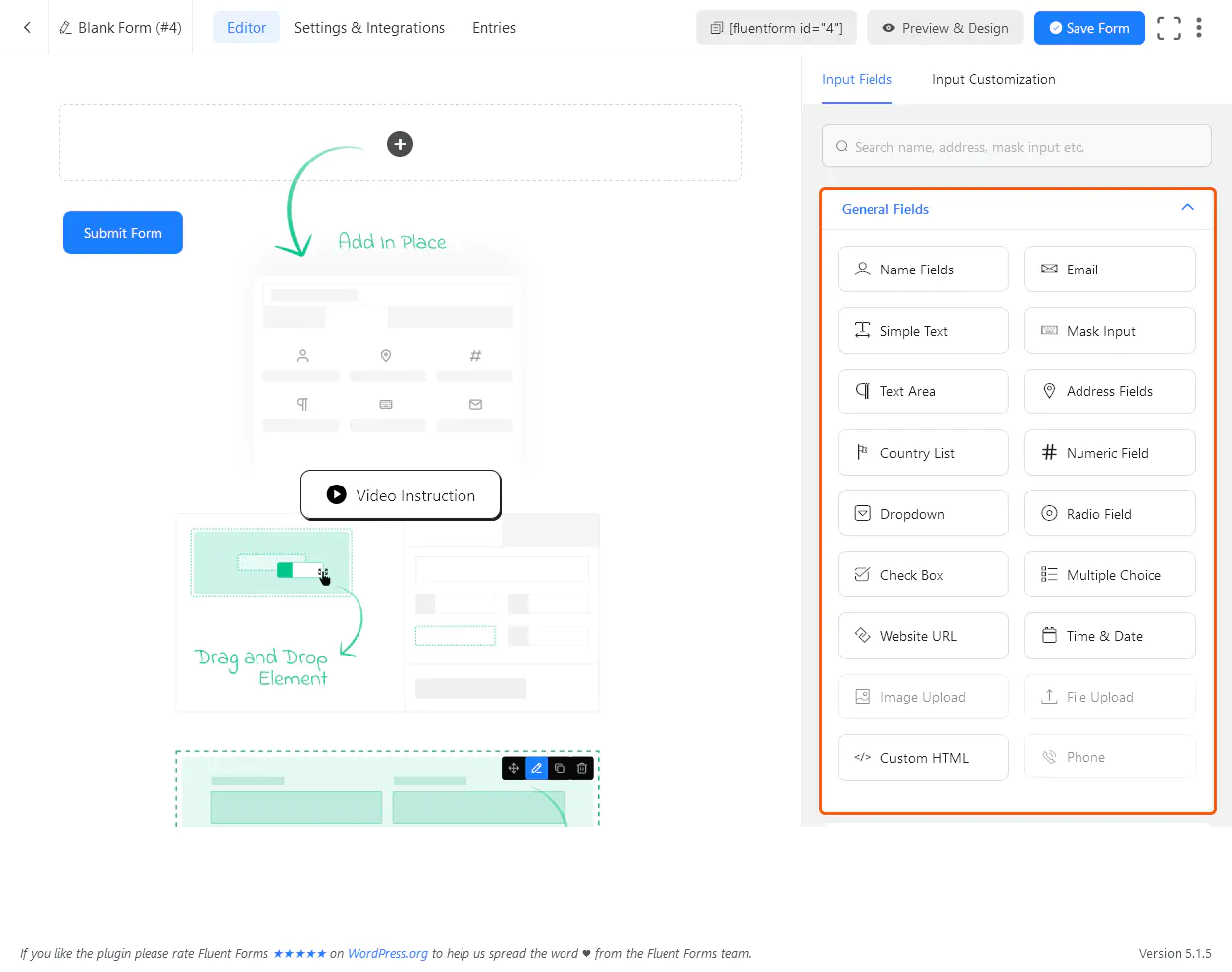
Task: Add a Radio Field element
Action: [x=1109, y=514]
